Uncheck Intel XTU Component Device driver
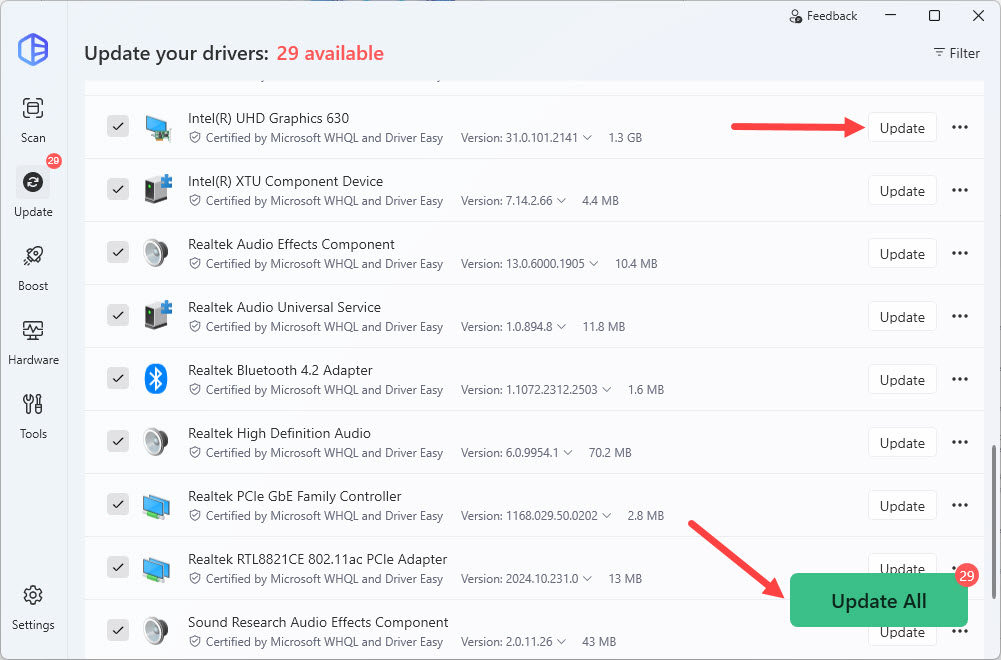 click(118, 190)
